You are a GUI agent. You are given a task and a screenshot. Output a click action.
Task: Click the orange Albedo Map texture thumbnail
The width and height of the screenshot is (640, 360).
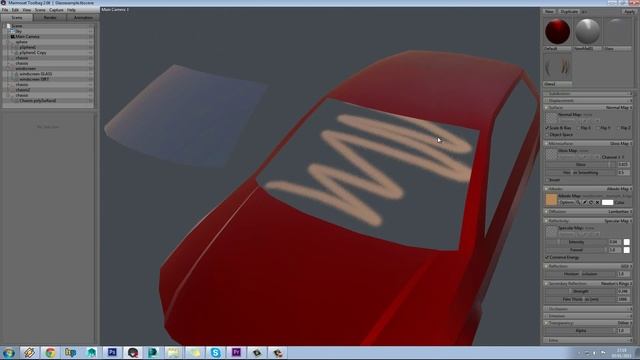(x=551, y=200)
